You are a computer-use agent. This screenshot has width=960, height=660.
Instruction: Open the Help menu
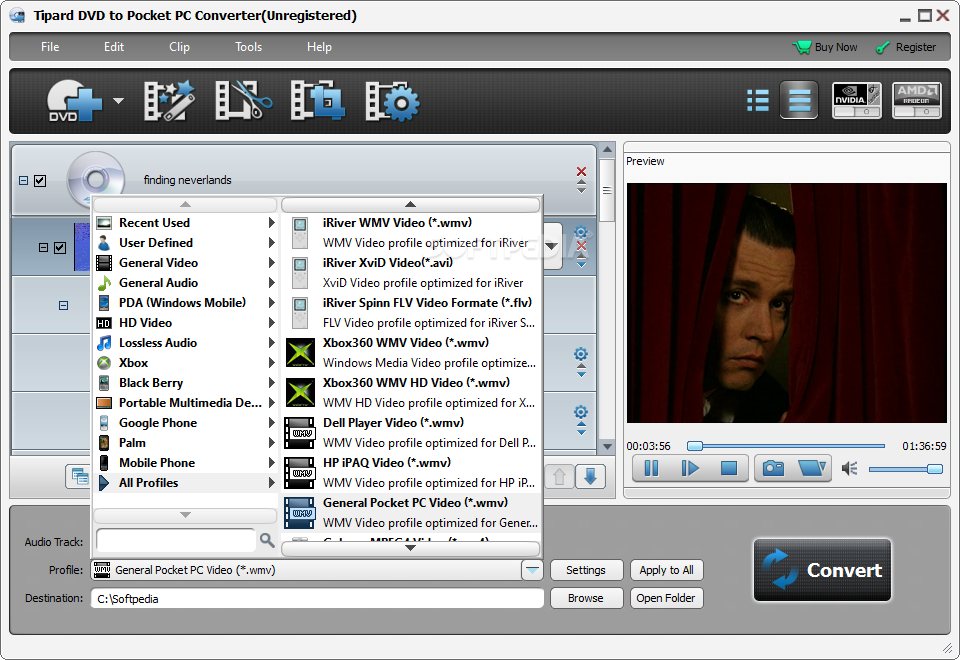coord(319,47)
